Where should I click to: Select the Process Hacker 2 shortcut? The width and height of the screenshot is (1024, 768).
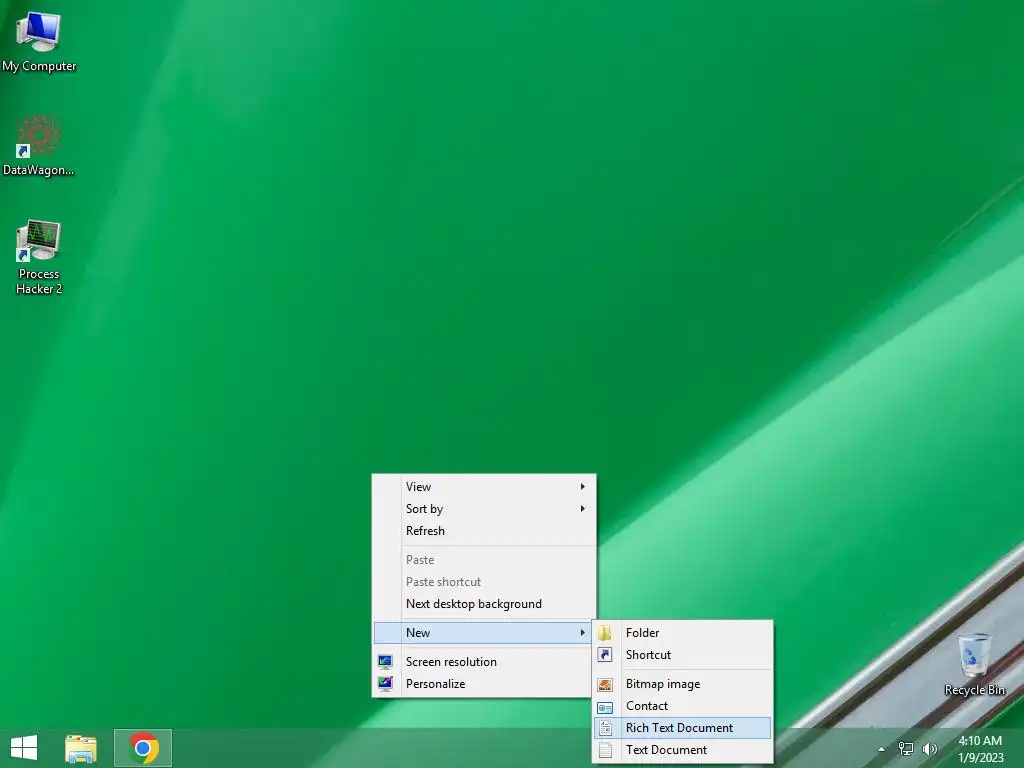pos(39,256)
